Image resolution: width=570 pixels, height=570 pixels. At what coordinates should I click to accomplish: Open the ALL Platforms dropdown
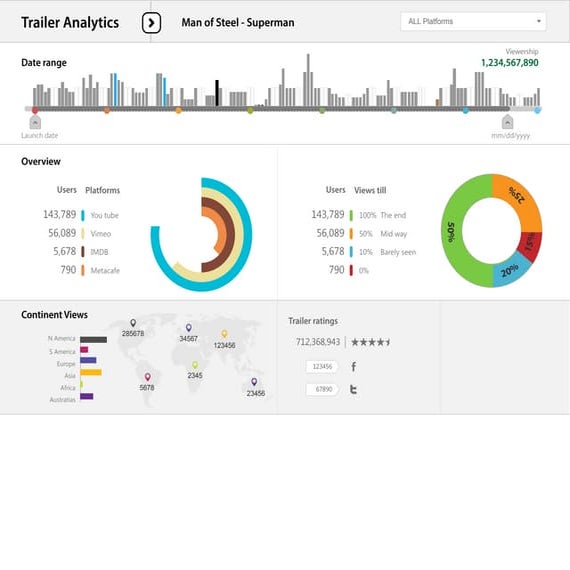click(x=473, y=21)
